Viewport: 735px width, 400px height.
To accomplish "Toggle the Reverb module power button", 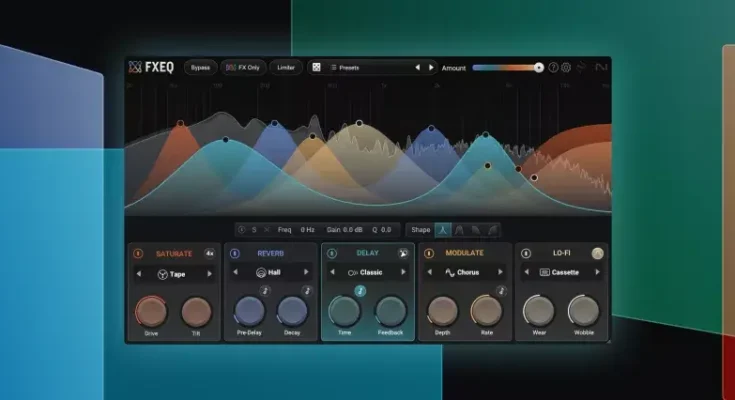I will [x=235, y=254].
